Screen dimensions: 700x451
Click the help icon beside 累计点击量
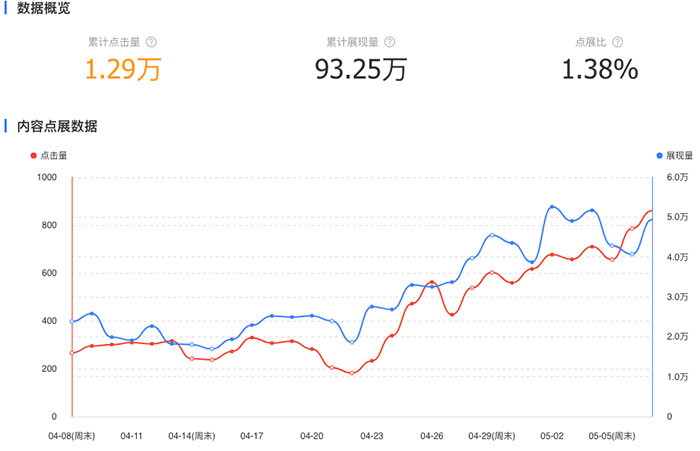[152, 43]
